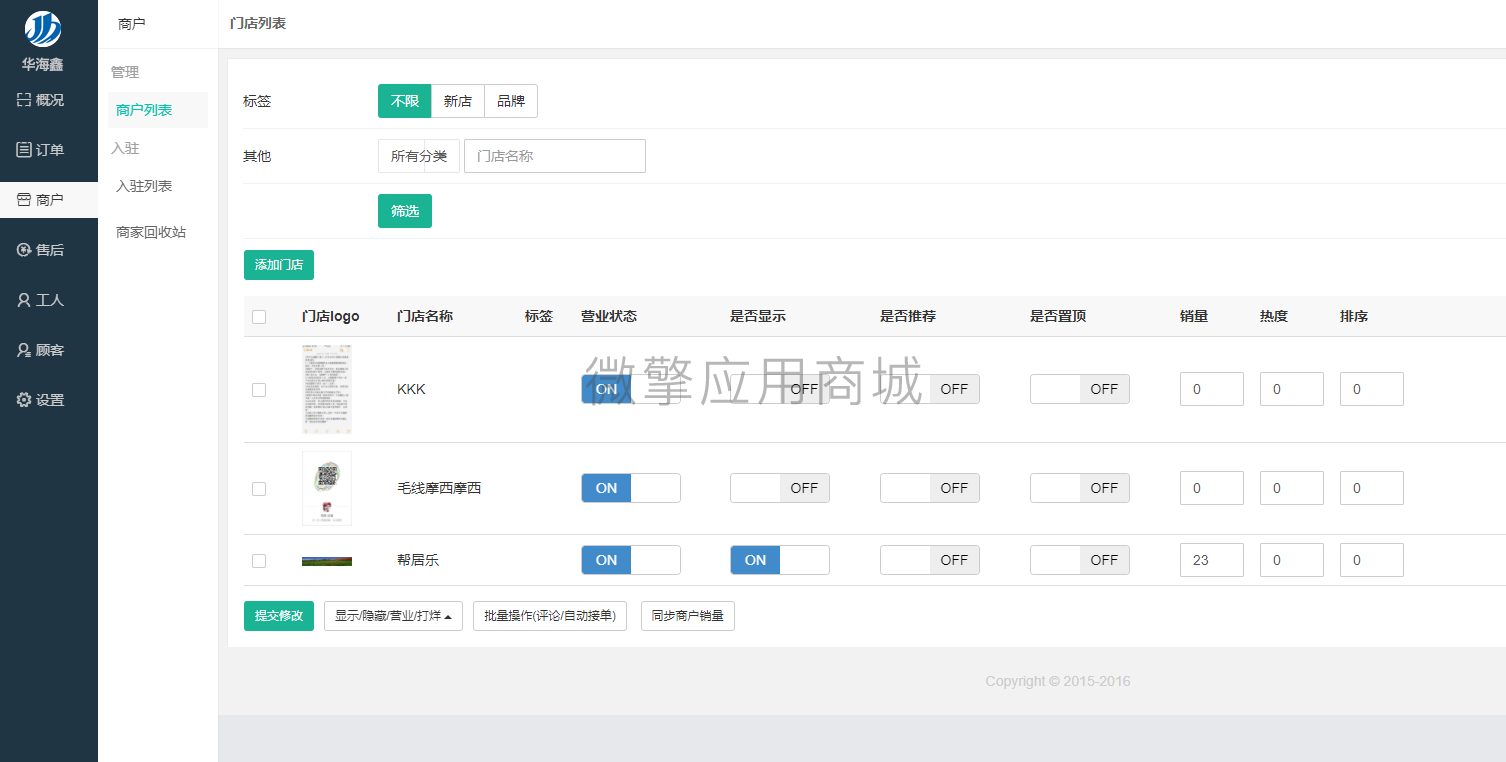Open the KKK store logo thumbnail
Viewport: 1506px width, 762px height.
[x=327, y=389]
